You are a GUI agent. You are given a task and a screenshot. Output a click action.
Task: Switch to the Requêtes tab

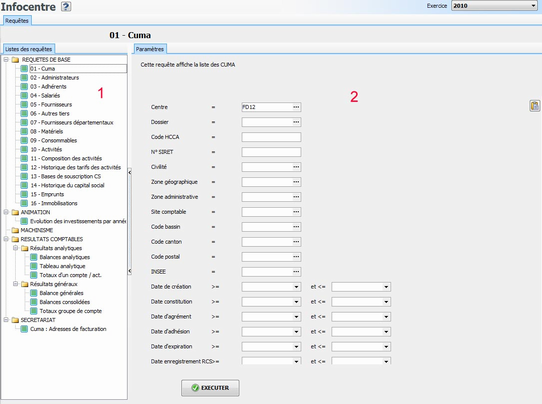click(x=17, y=21)
